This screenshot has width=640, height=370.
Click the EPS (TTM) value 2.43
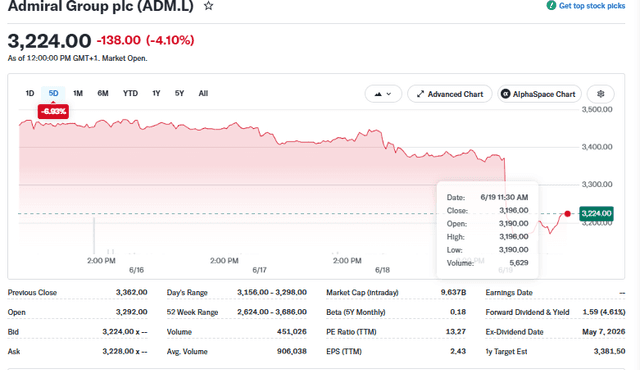coord(458,351)
